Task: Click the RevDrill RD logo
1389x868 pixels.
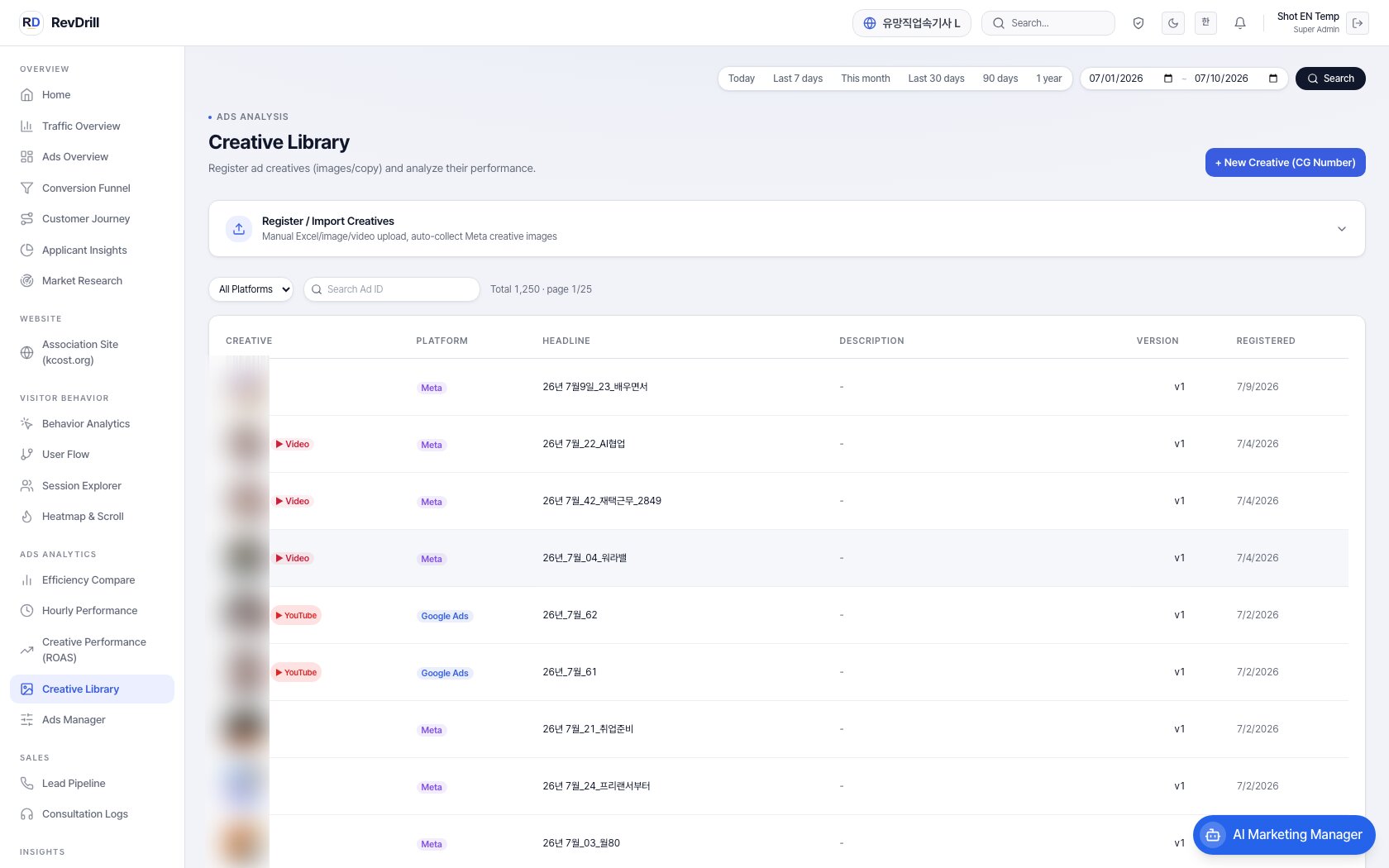Action: point(31,22)
